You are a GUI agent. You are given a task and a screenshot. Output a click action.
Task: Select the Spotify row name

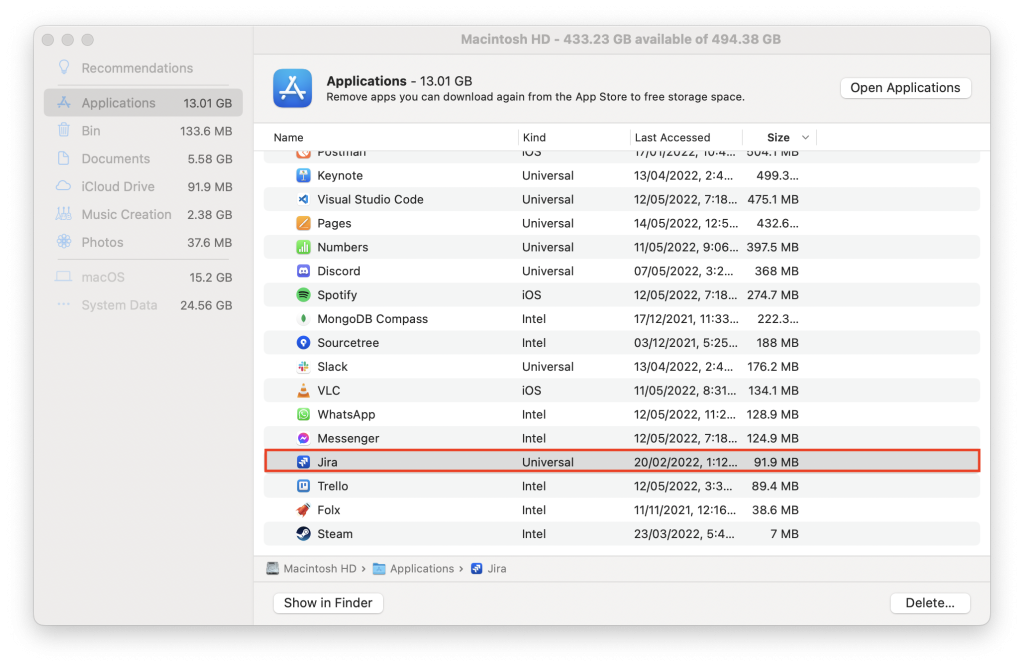coord(337,295)
